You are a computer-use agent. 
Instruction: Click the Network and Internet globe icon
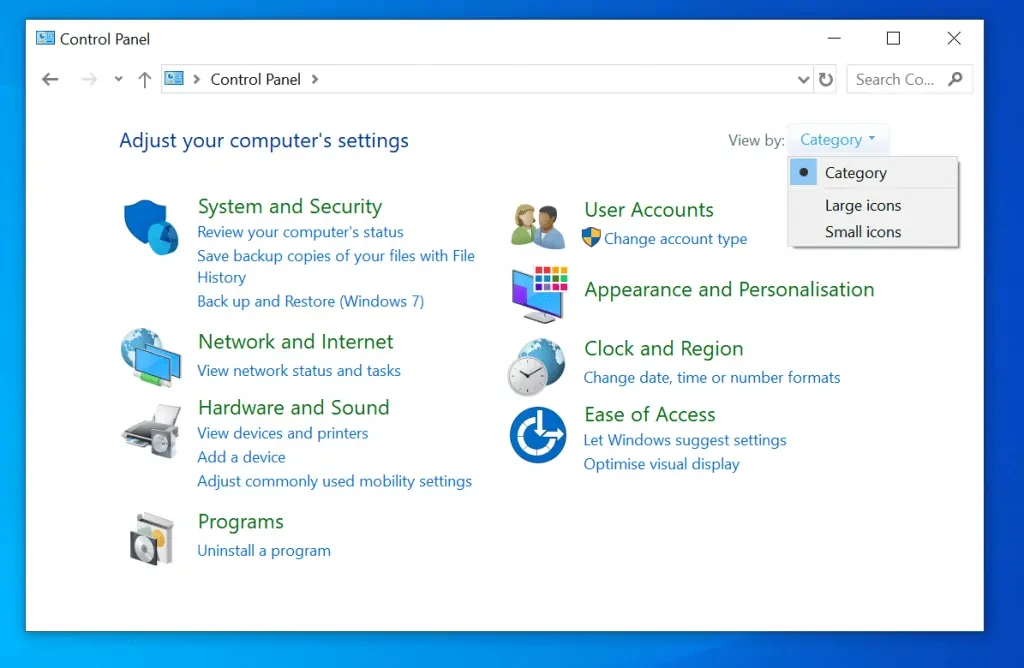click(150, 357)
